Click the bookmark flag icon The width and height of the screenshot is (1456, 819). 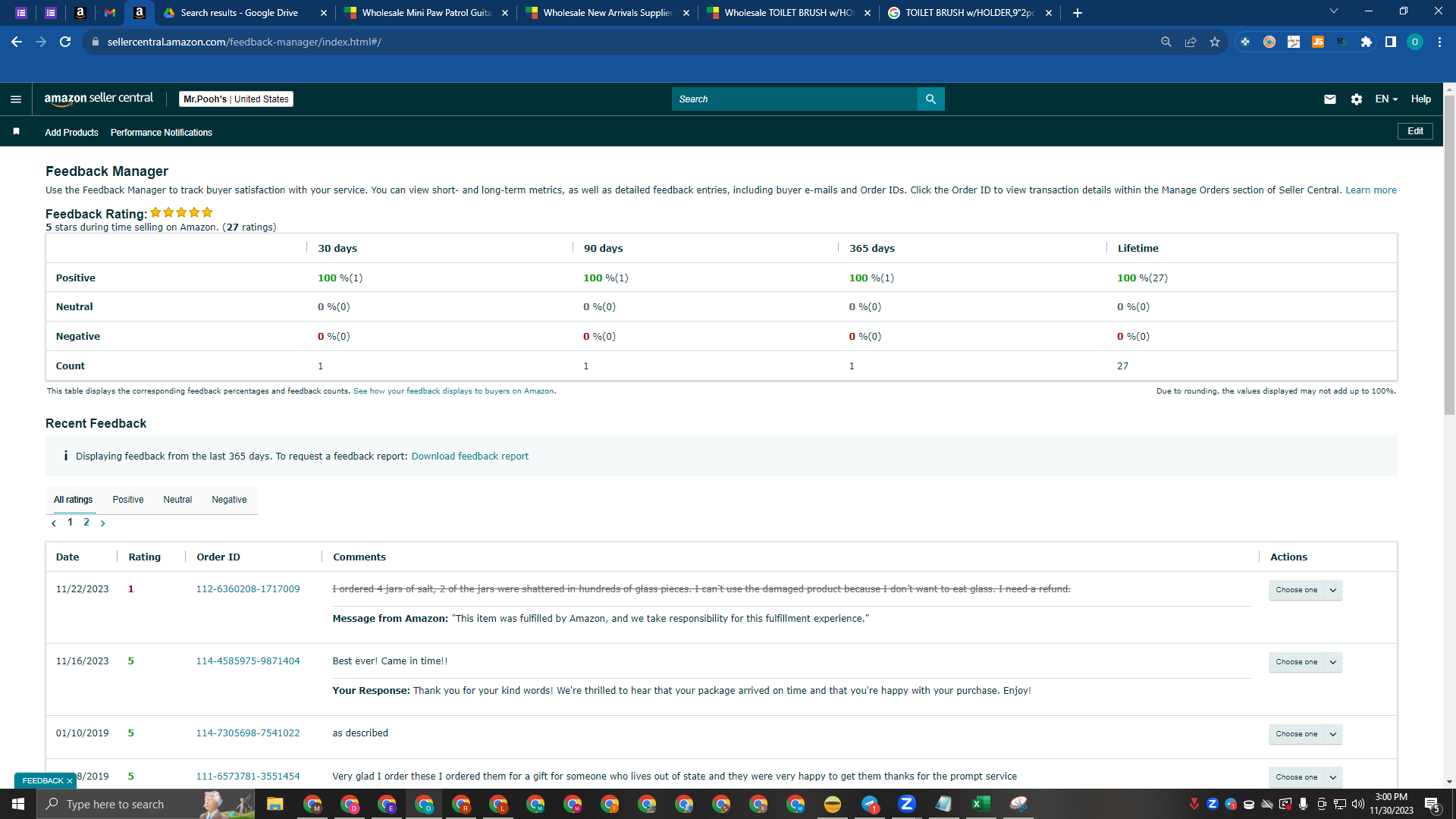pos(16,131)
